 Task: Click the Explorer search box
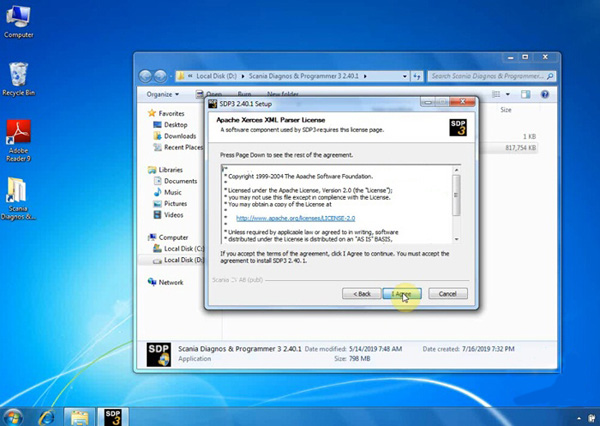click(x=492, y=76)
